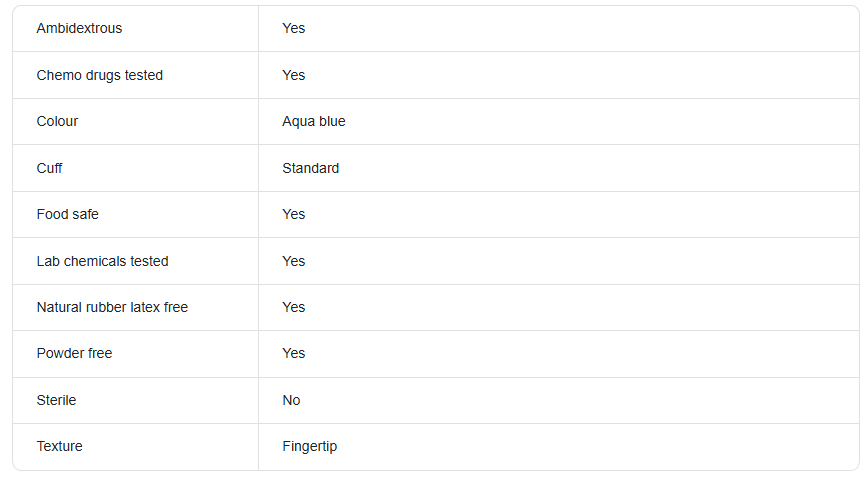Viewport: 865px width, 479px height.
Task: Click the Powder free label
Action: point(74,353)
